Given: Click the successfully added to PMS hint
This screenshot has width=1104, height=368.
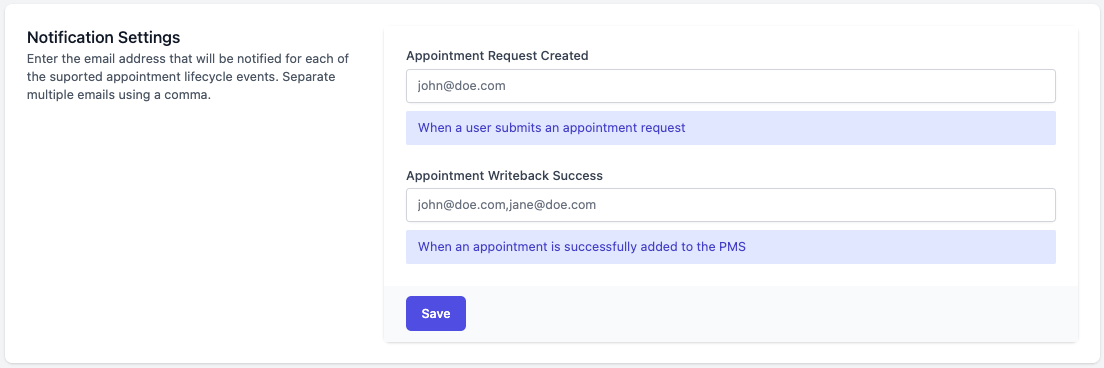Looking at the screenshot, I should click(582, 247).
